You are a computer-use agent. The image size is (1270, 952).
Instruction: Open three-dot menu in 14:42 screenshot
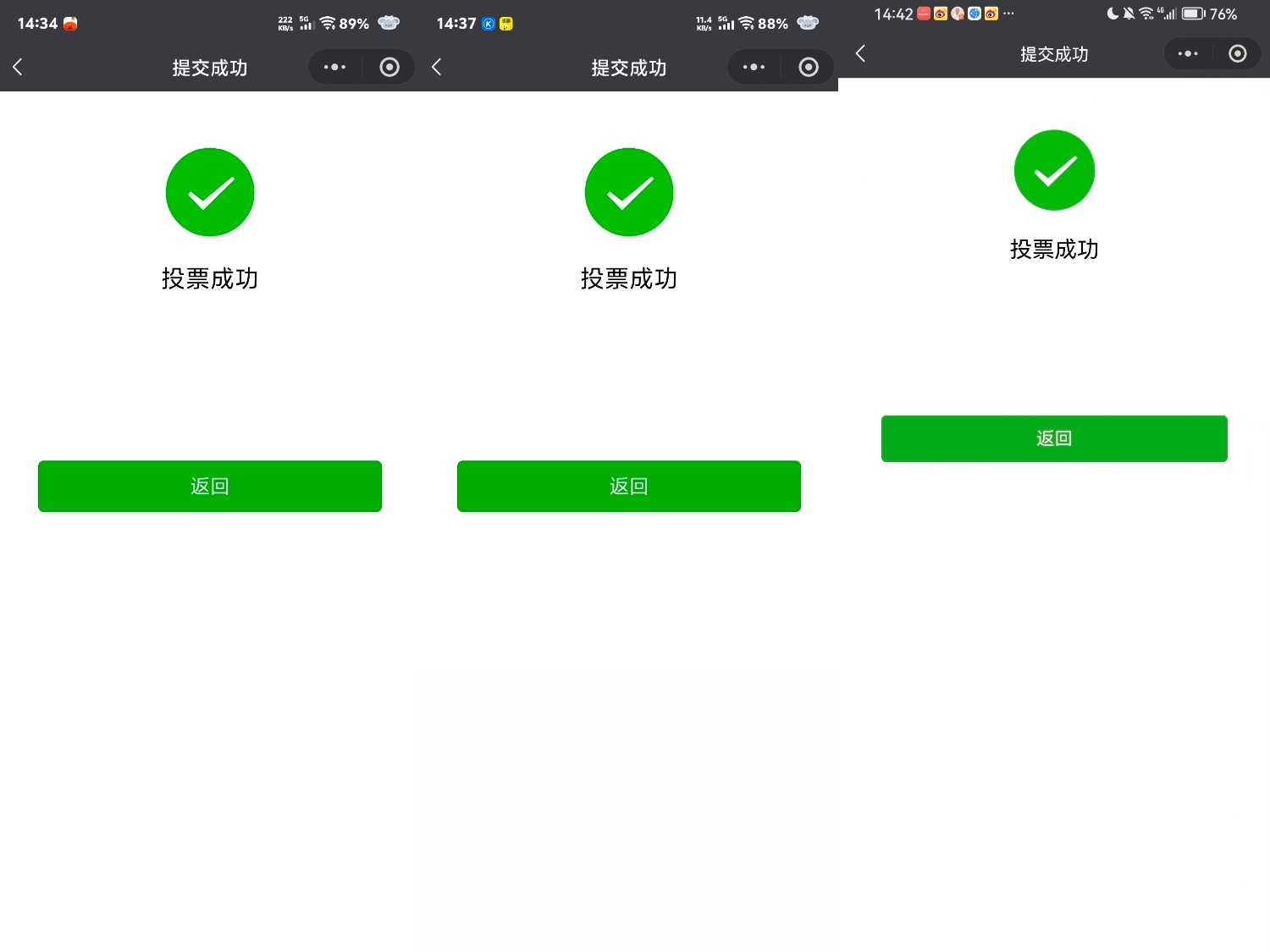(x=1188, y=53)
